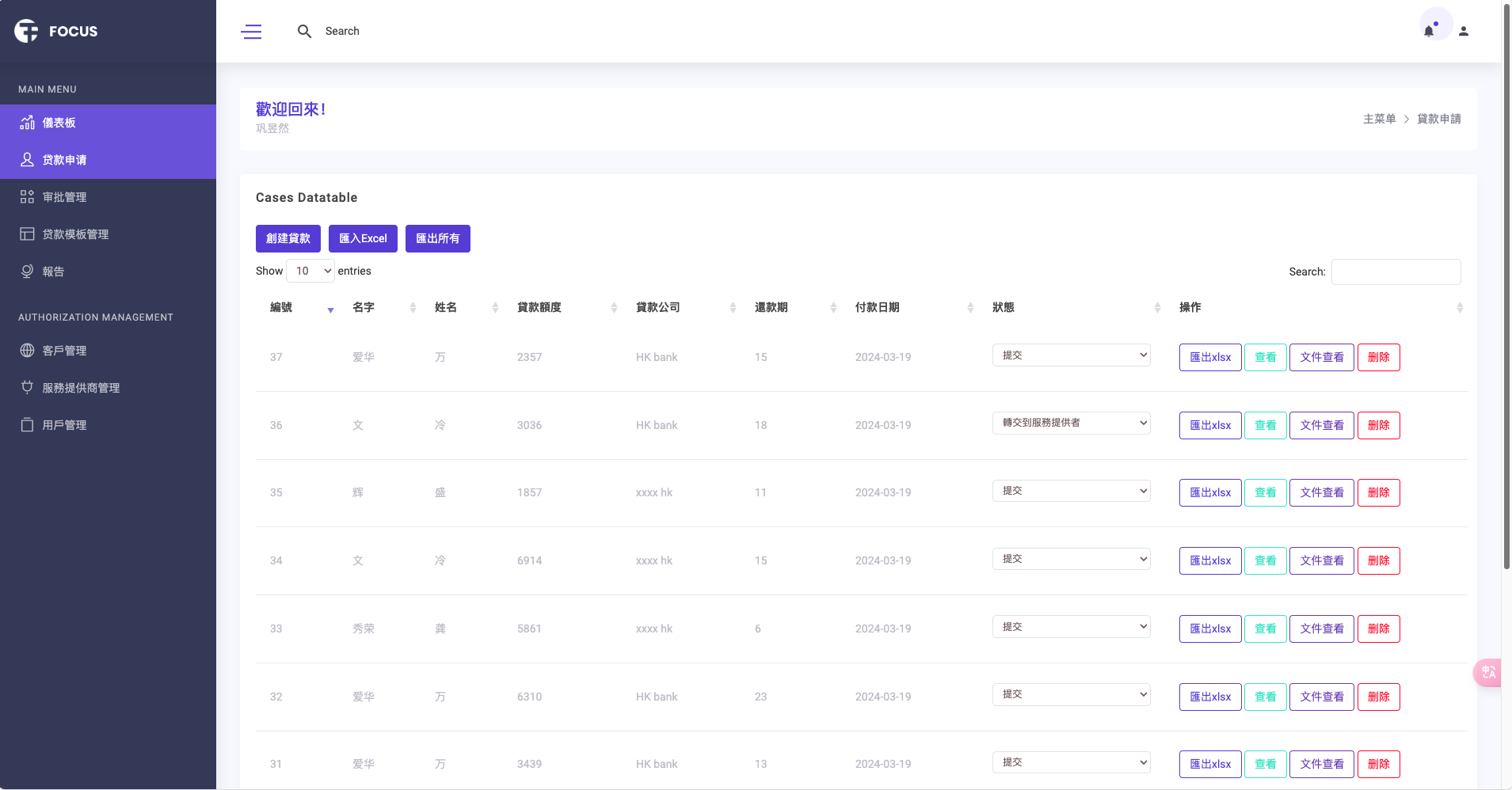Open status dropdown for case 33
Viewport: 1512px width, 790px height.
1072,627
